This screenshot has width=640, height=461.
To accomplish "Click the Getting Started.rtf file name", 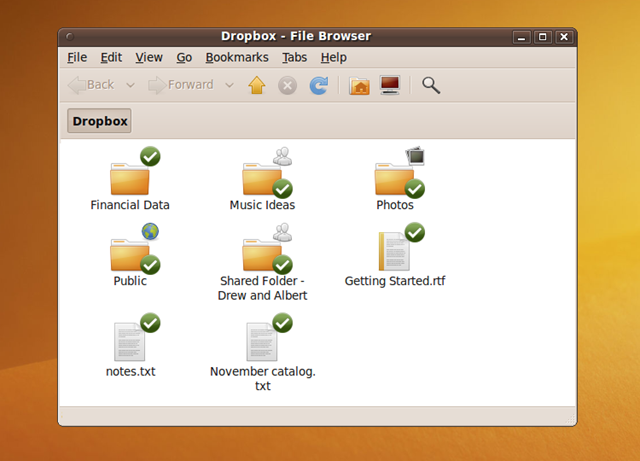I will coord(395,281).
